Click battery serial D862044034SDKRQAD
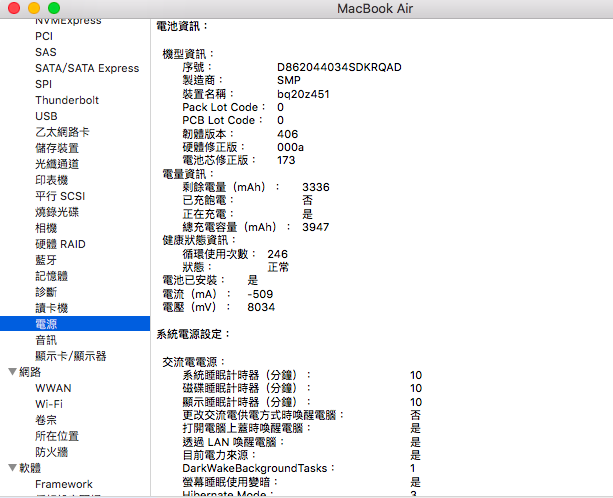Screen dimensions: 613x498 click(339, 67)
